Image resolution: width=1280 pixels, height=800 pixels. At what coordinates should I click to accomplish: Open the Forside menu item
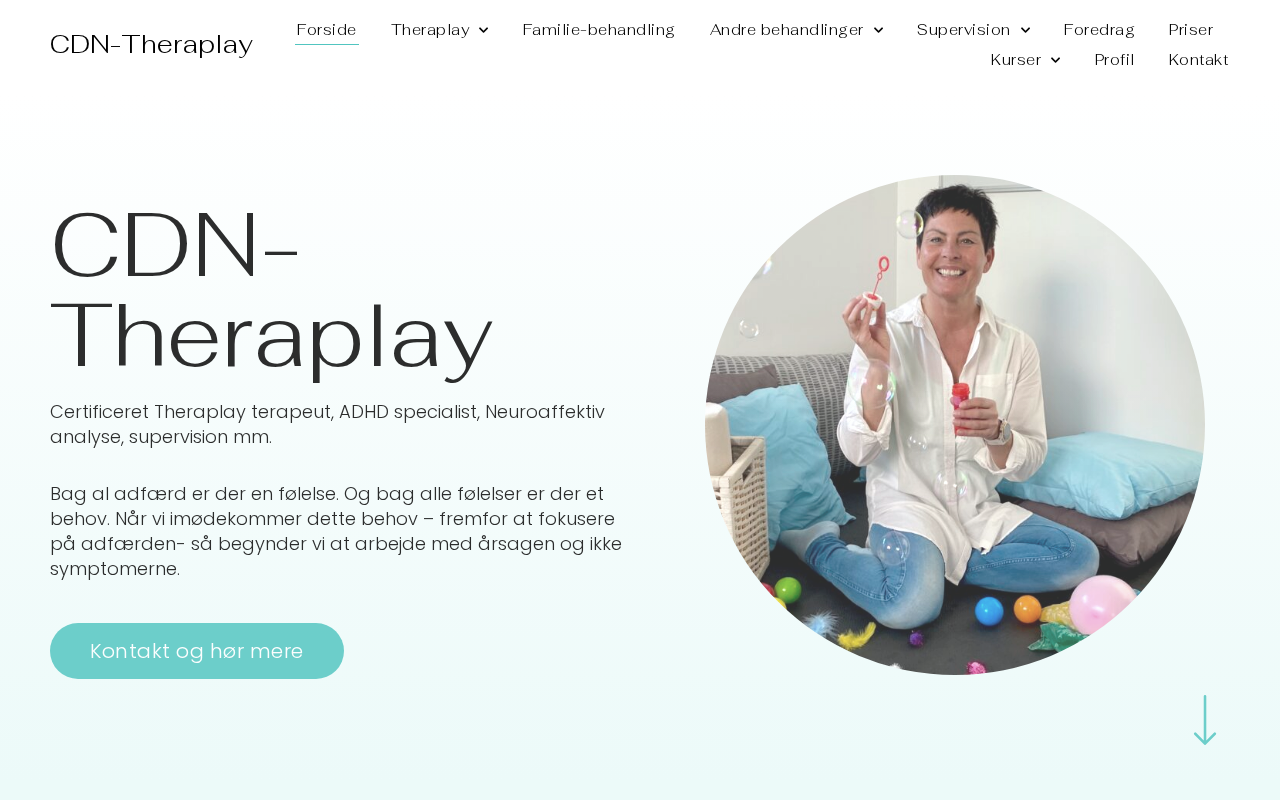[327, 30]
